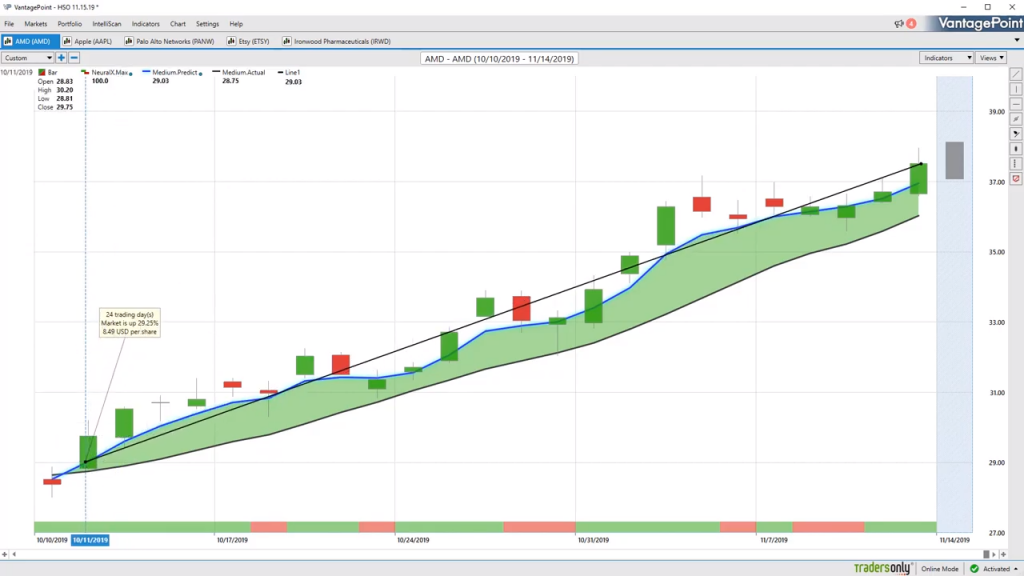Click the red notification badge showing 4
This screenshot has width=1024, height=576.
pyautogui.click(x=911, y=24)
